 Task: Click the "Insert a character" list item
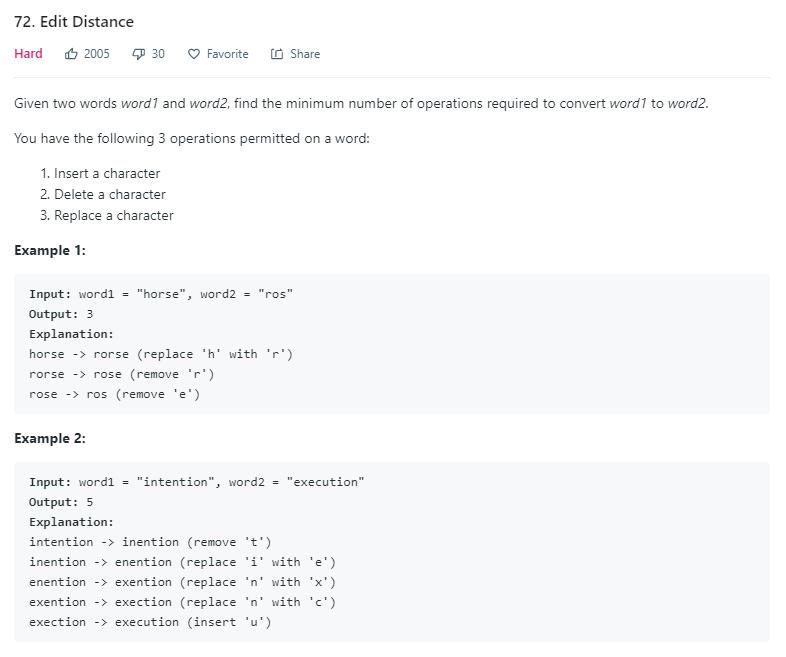point(107,173)
